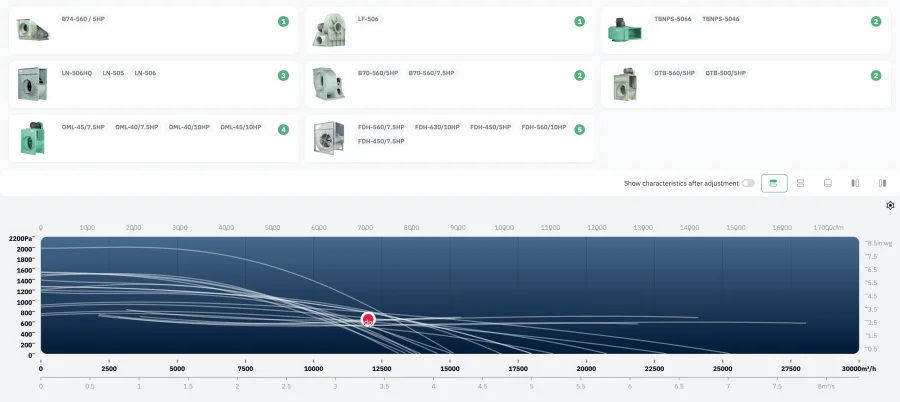Screen dimensions: 900x402
Task: Click the red operating point marker on chart
Action: (x=368, y=319)
